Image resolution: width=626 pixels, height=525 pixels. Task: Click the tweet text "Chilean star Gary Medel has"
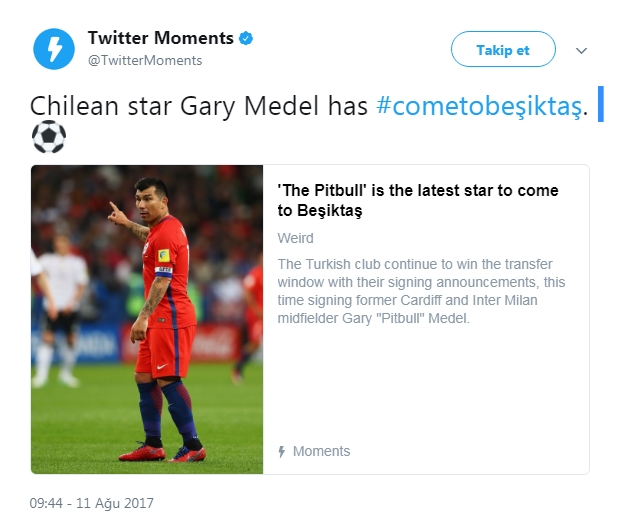click(x=200, y=106)
